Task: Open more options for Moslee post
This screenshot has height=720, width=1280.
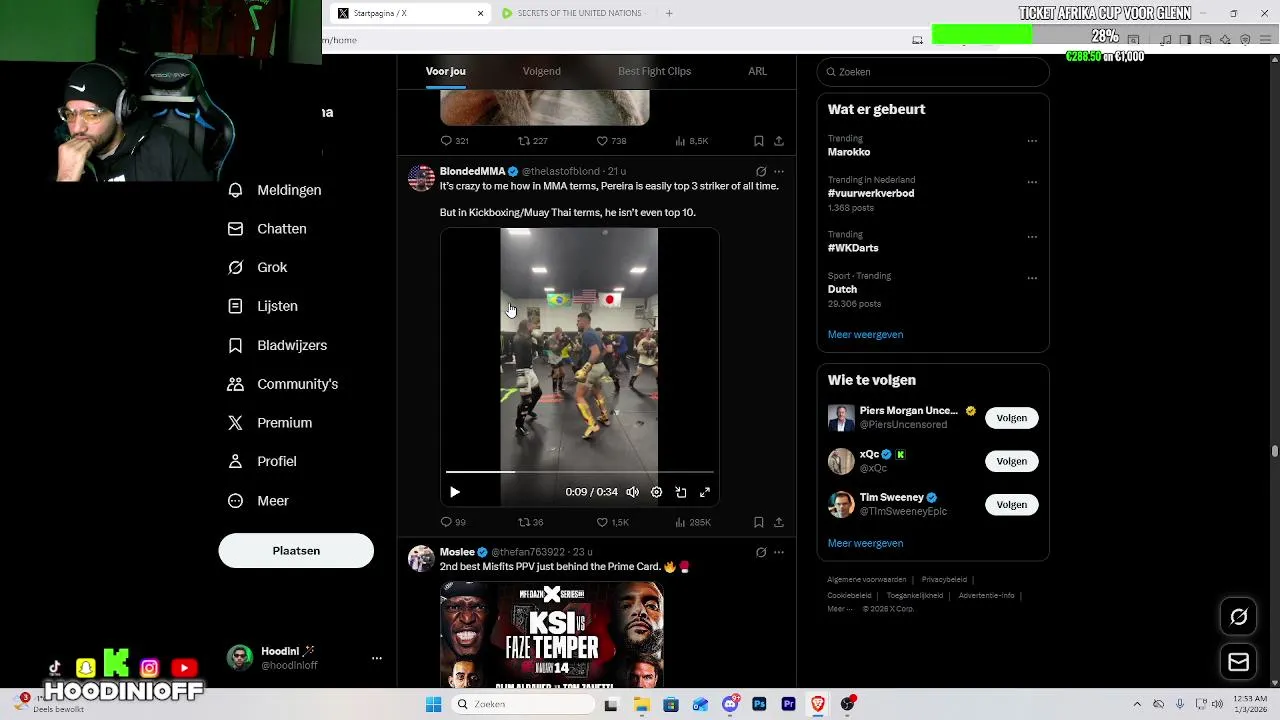Action: [779, 552]
